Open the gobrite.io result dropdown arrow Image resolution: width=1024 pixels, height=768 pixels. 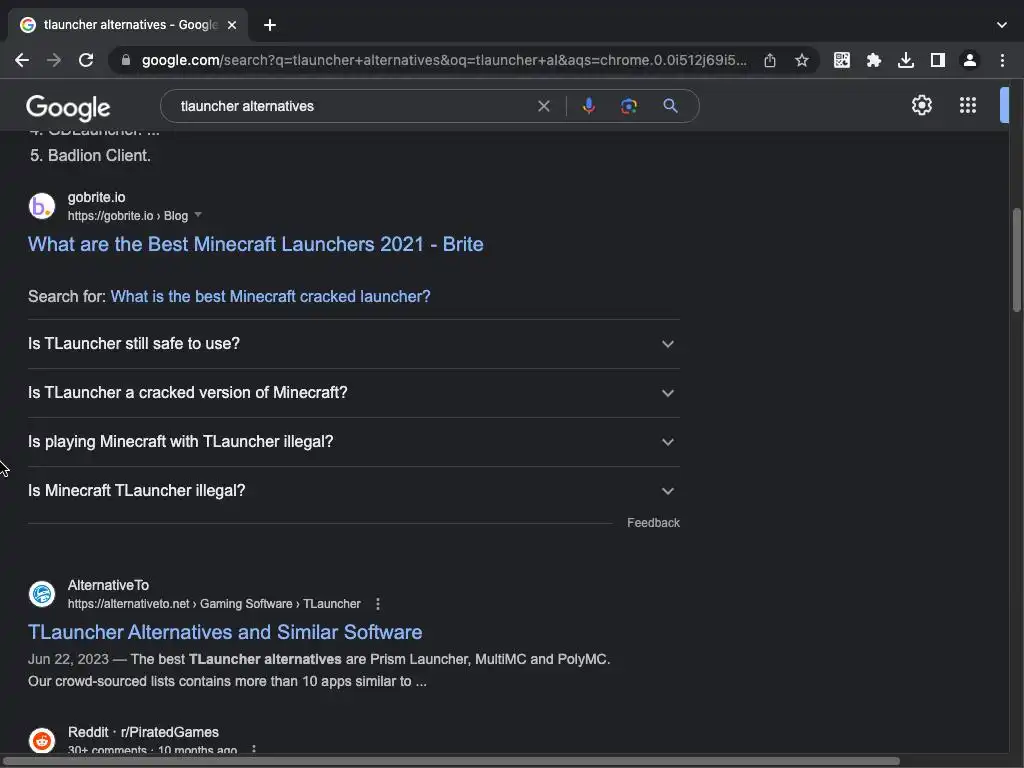[198, 215]
